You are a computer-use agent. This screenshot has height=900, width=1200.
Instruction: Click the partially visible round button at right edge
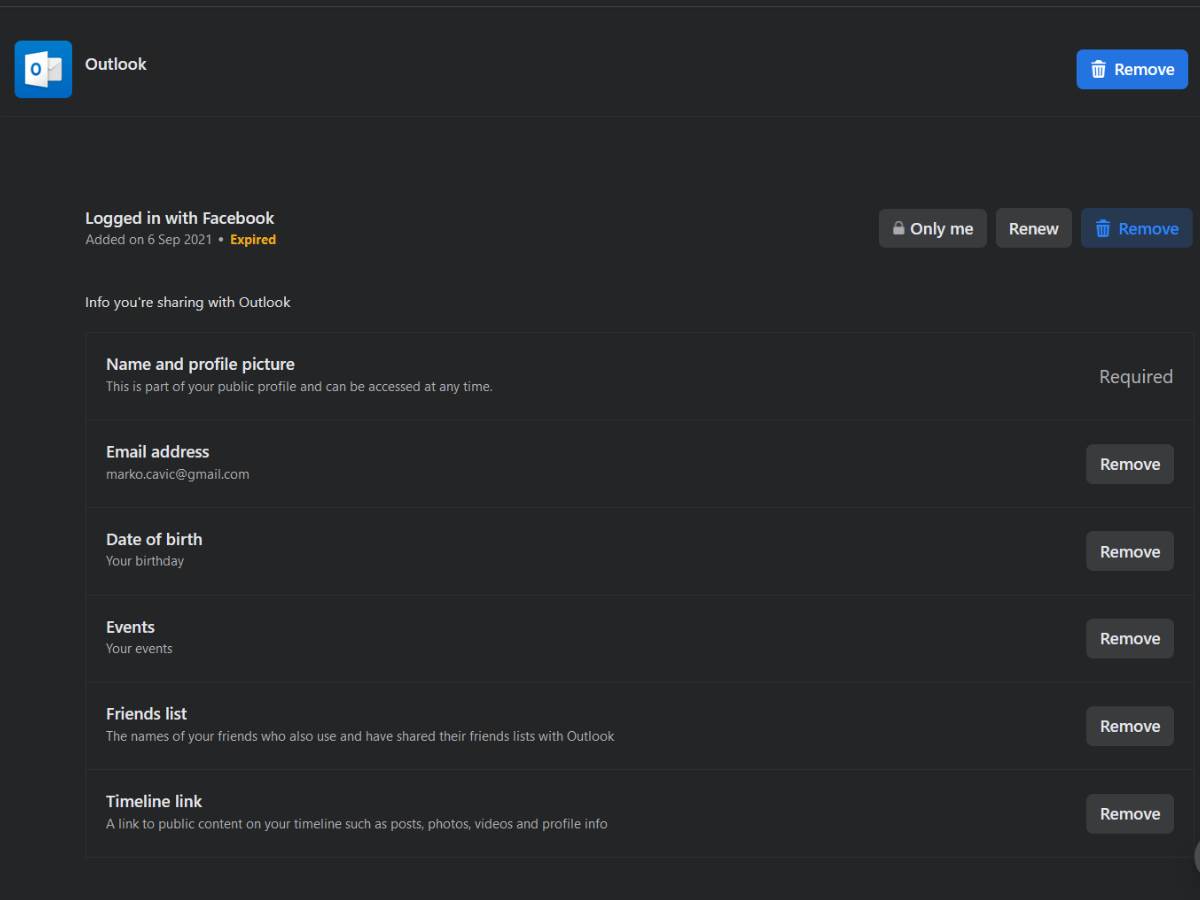(1195, 857)
